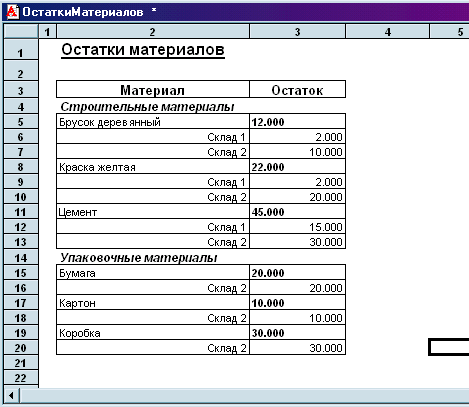469x407 pixels.
Task: Select the Картон cell
Action: (153, 303)
